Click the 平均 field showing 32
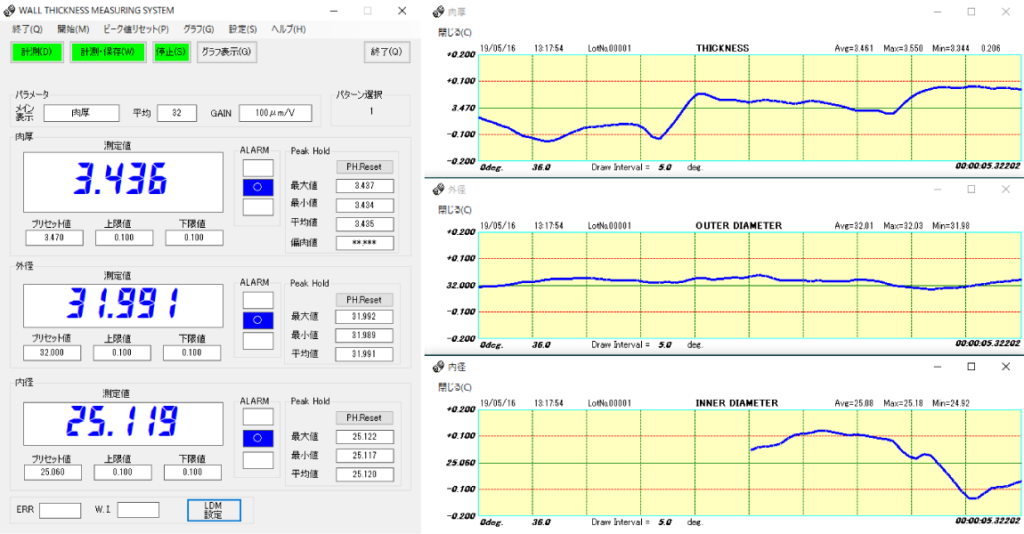Screen dimensions: 1024x534 tap(176, 113)
